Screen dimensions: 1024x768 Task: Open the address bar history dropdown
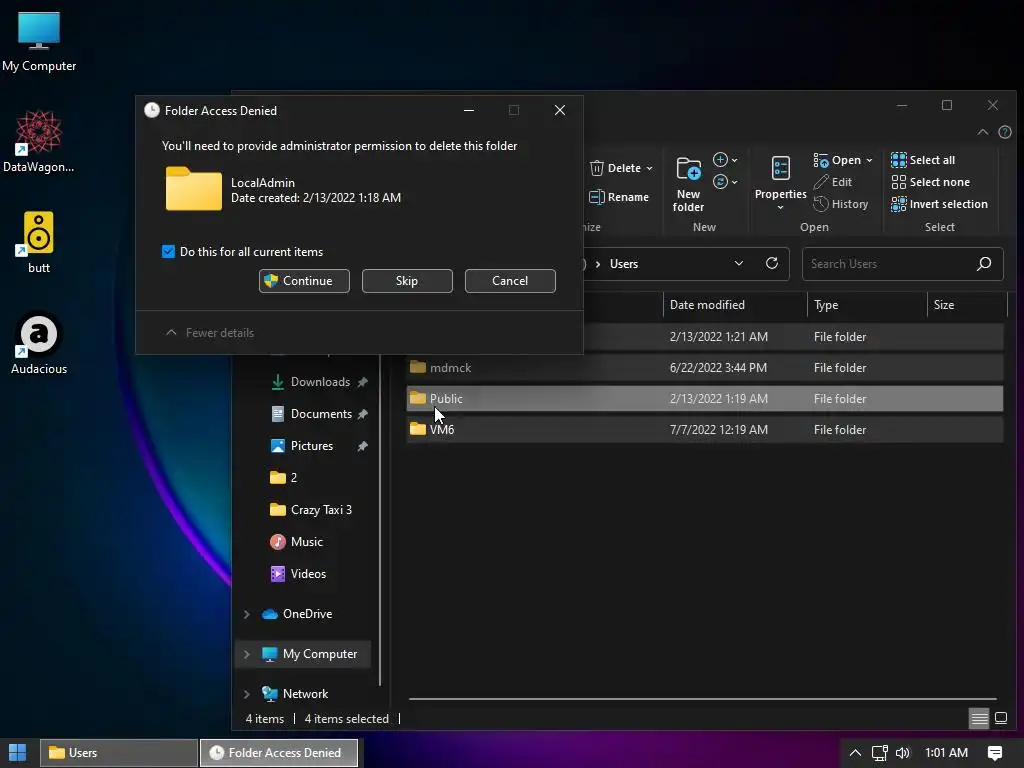tap(739, 263)
